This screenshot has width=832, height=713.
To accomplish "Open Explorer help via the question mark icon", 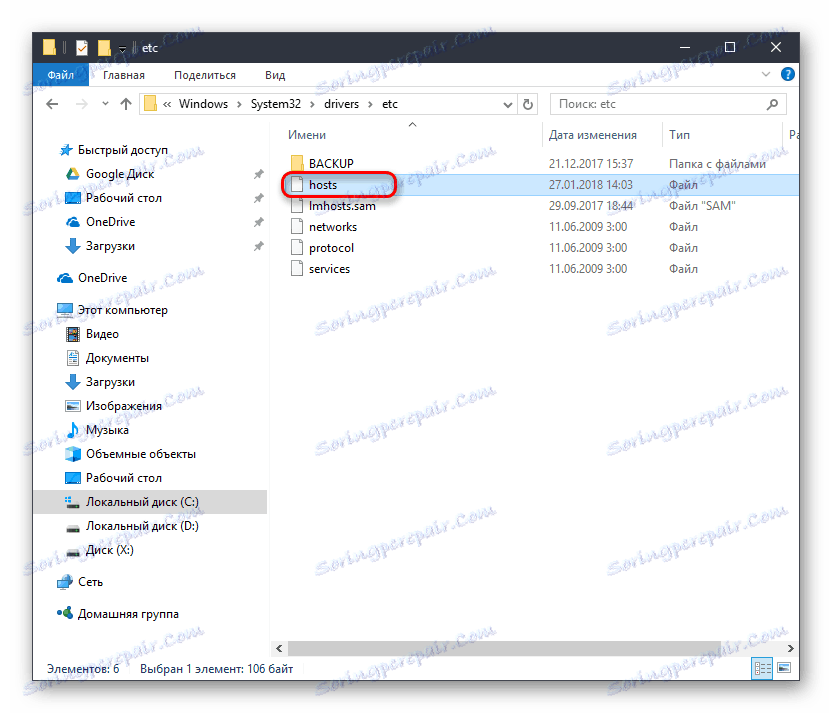I will point(788,74).
